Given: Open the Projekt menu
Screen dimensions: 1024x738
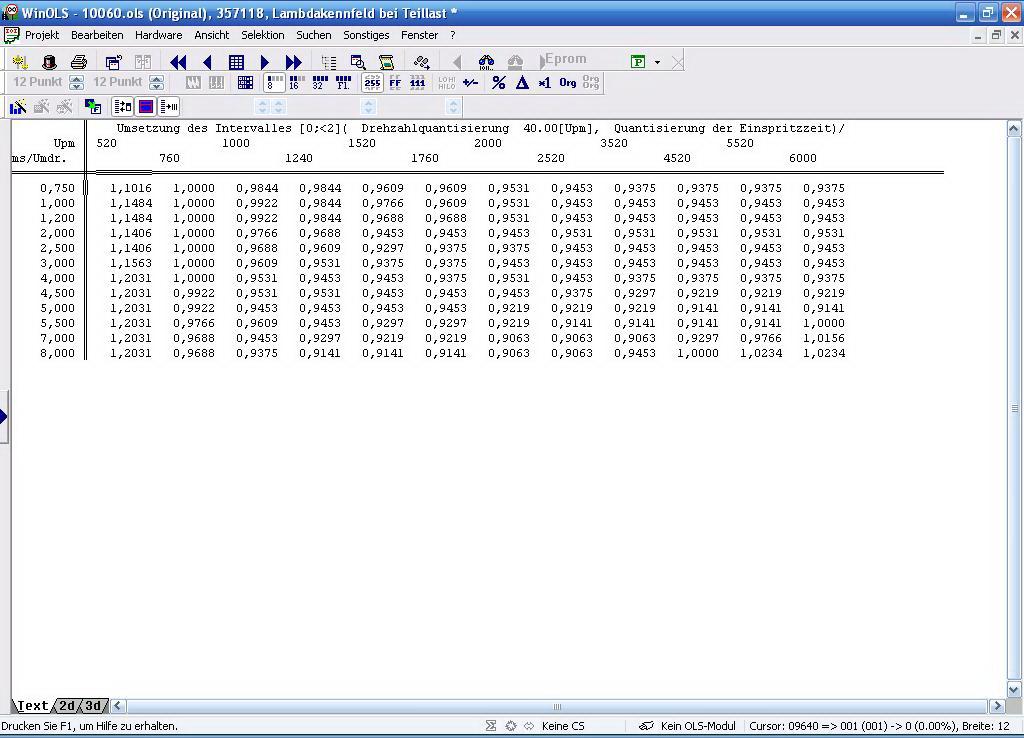Looking at the screenshot, I should [x=42, y=35].
